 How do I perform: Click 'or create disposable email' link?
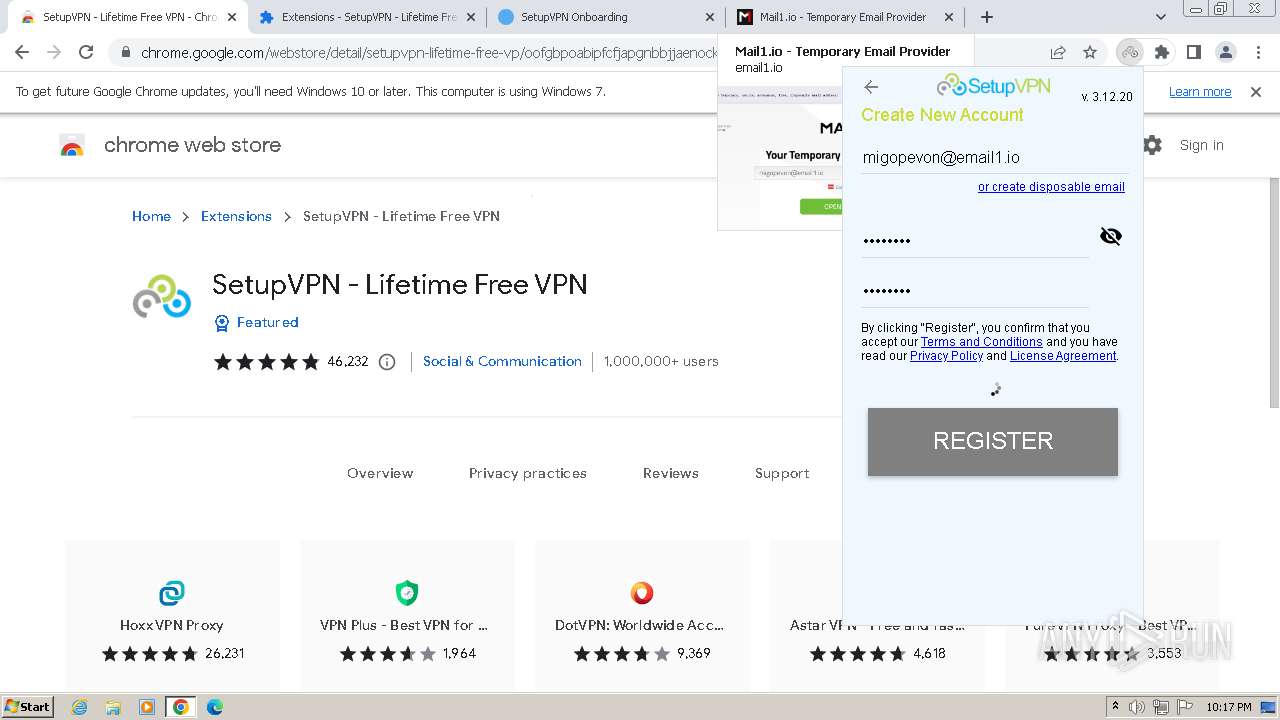click(1051, 187)
